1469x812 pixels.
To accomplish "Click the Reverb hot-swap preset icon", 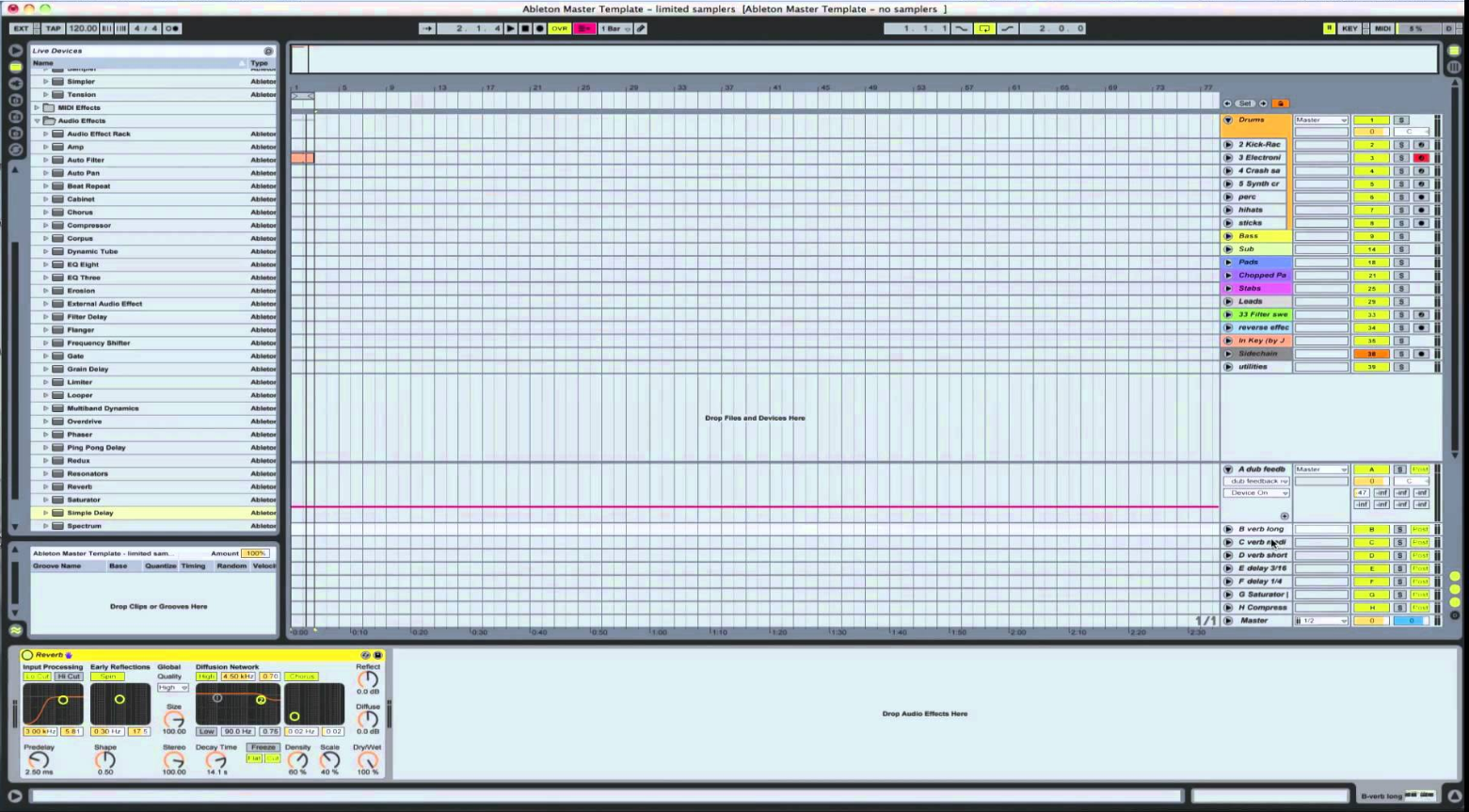I will [365, 655].
